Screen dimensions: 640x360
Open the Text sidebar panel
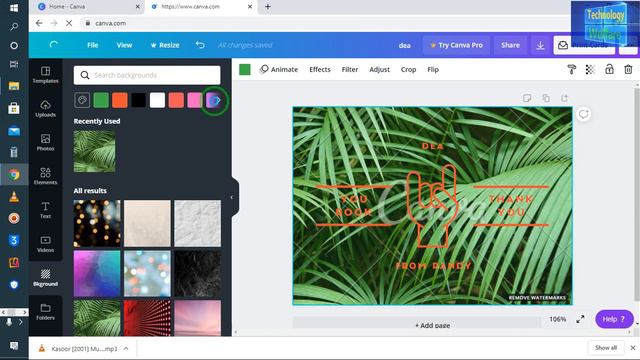[x=45, y=210]
